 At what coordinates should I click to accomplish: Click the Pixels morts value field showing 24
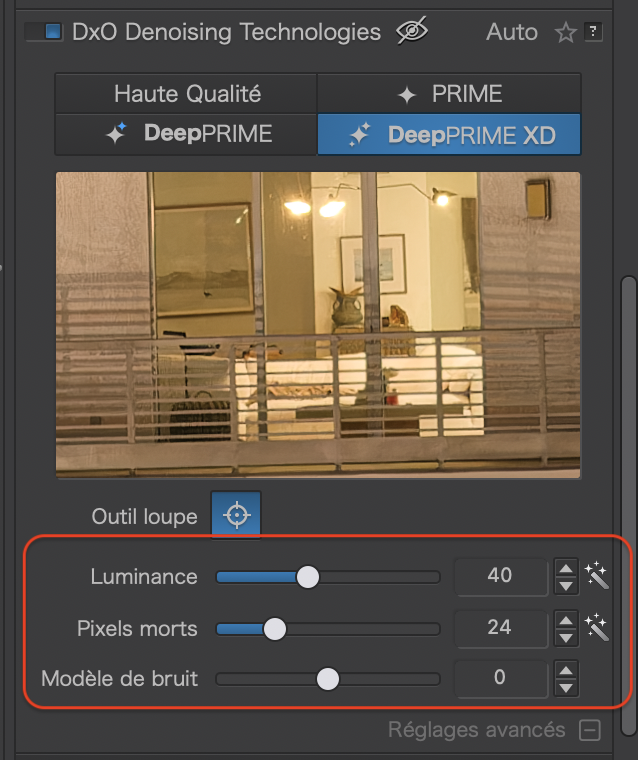(x=501, y=628)
